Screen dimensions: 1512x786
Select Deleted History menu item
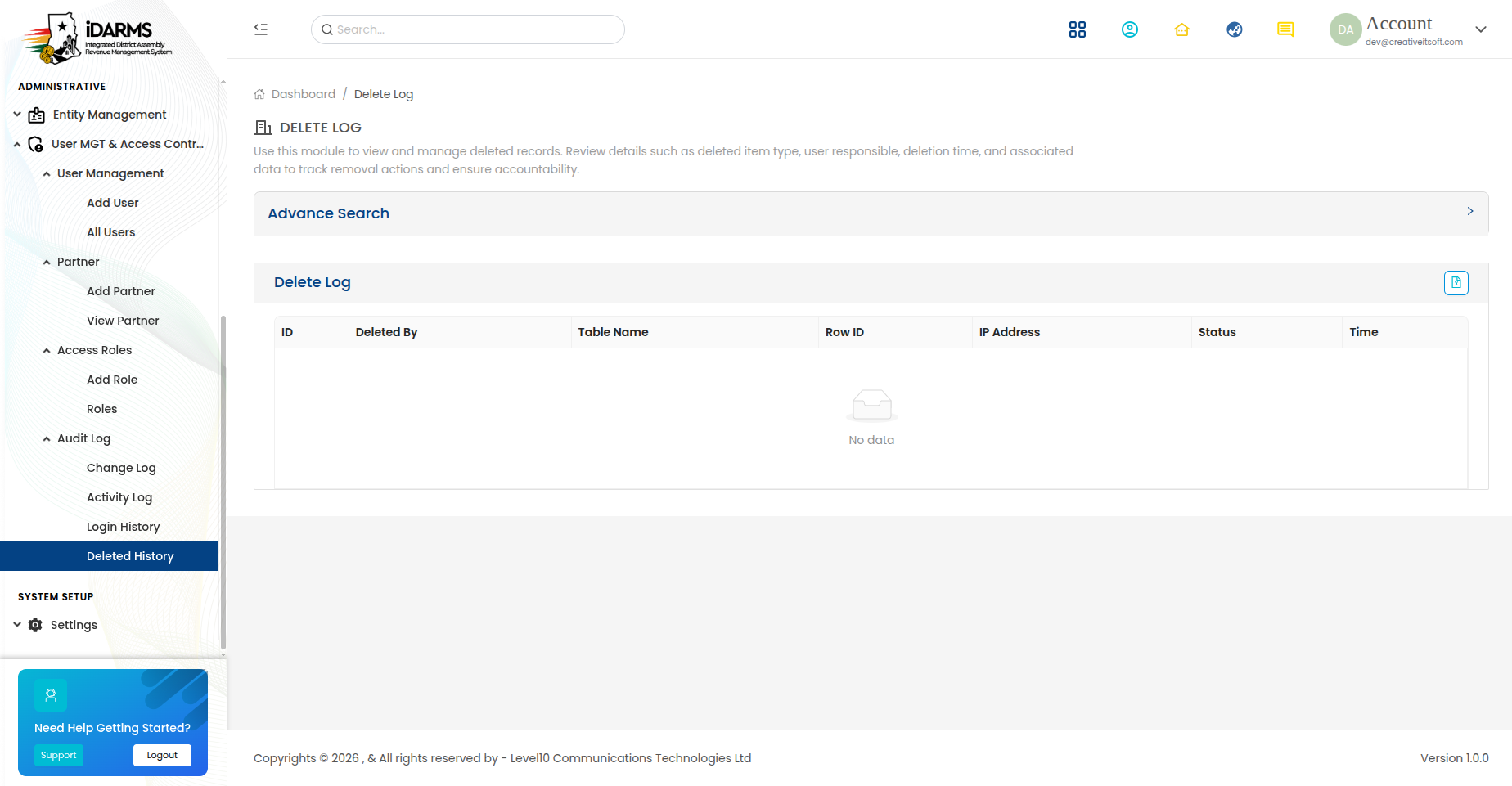[110, 556]
